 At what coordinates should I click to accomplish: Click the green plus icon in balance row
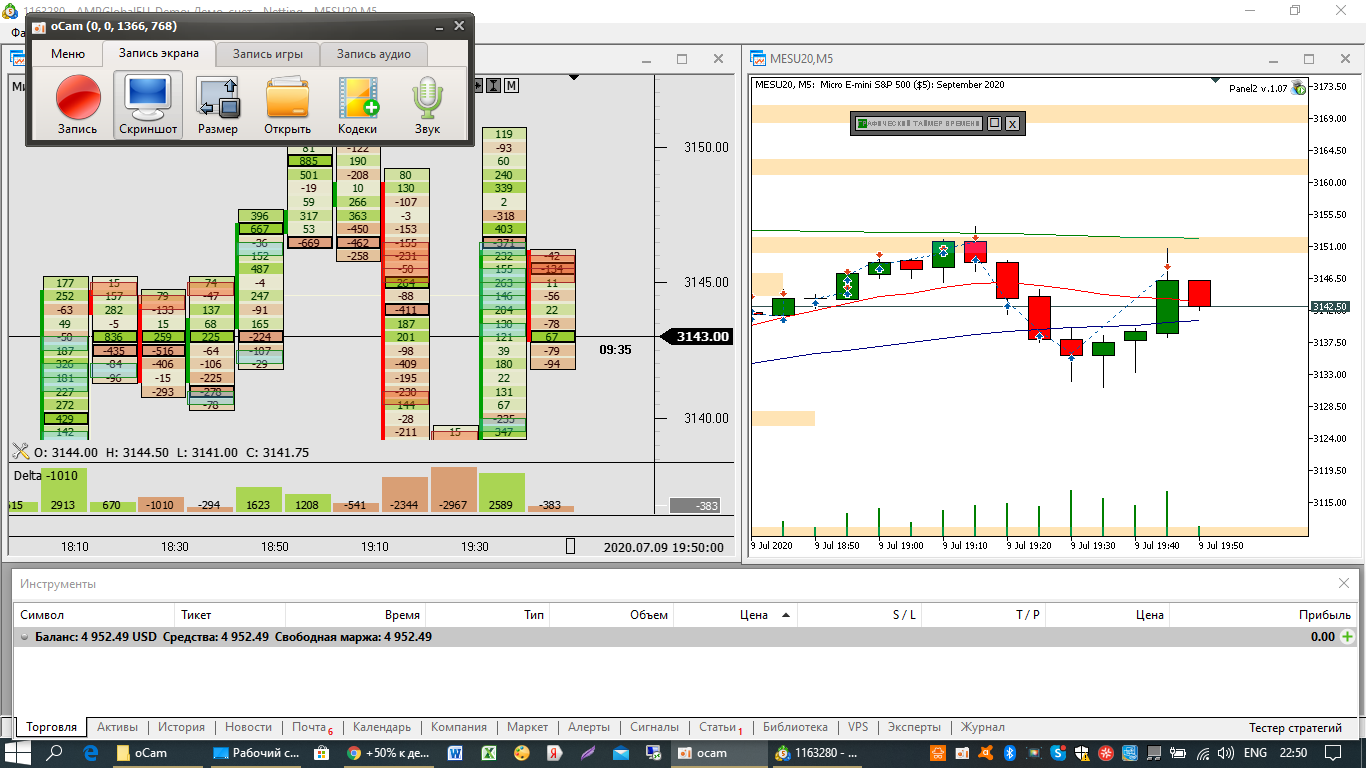pos(1348,637)
